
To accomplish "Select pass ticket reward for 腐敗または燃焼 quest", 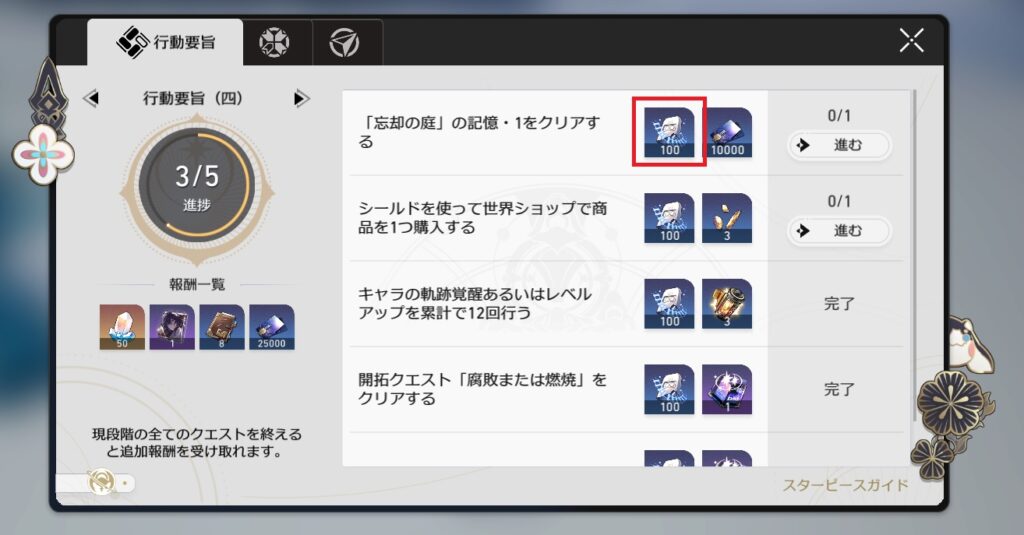I will click(727, 389).
